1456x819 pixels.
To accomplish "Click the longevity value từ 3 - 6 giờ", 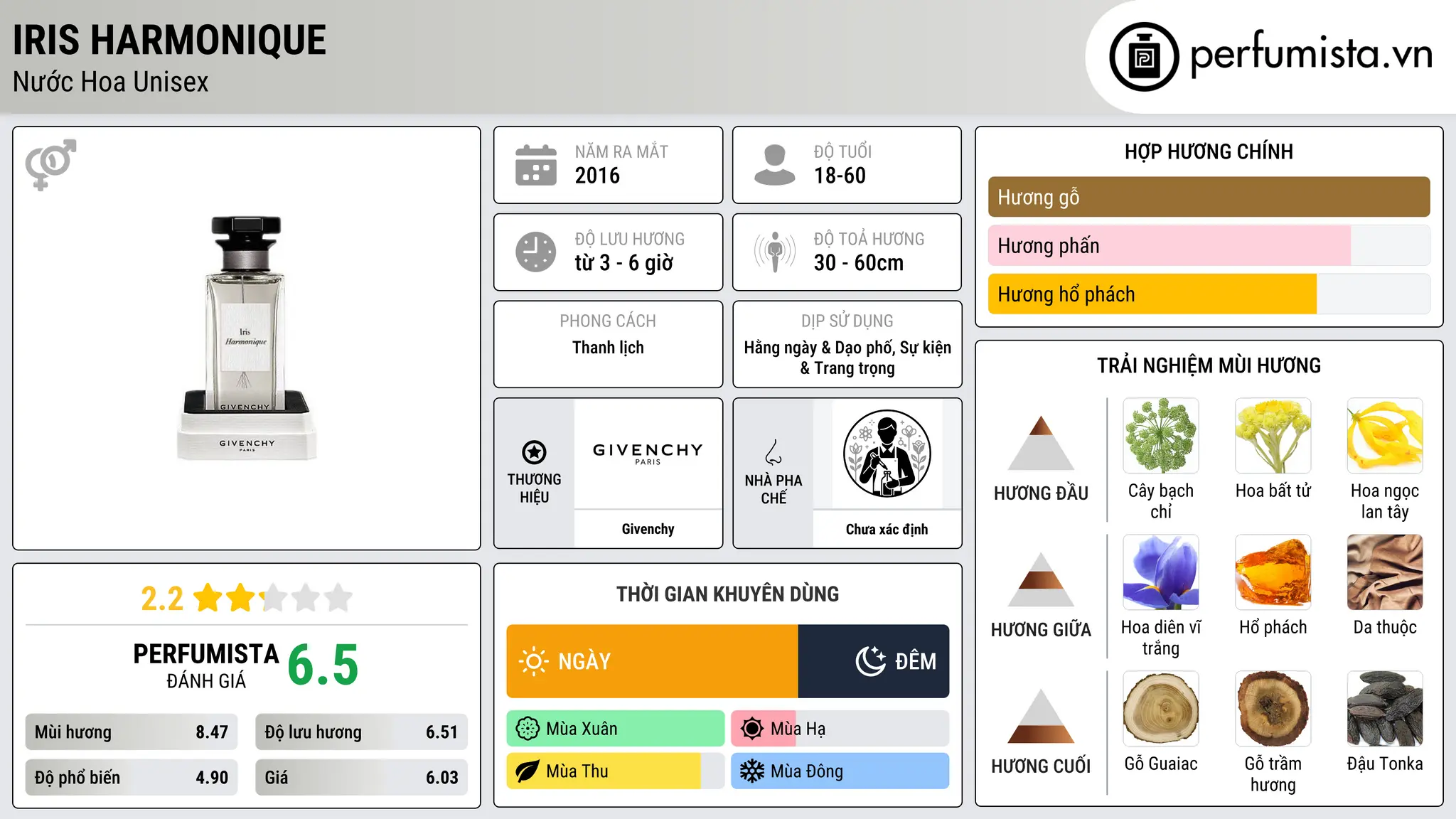I will click(624, 263).
